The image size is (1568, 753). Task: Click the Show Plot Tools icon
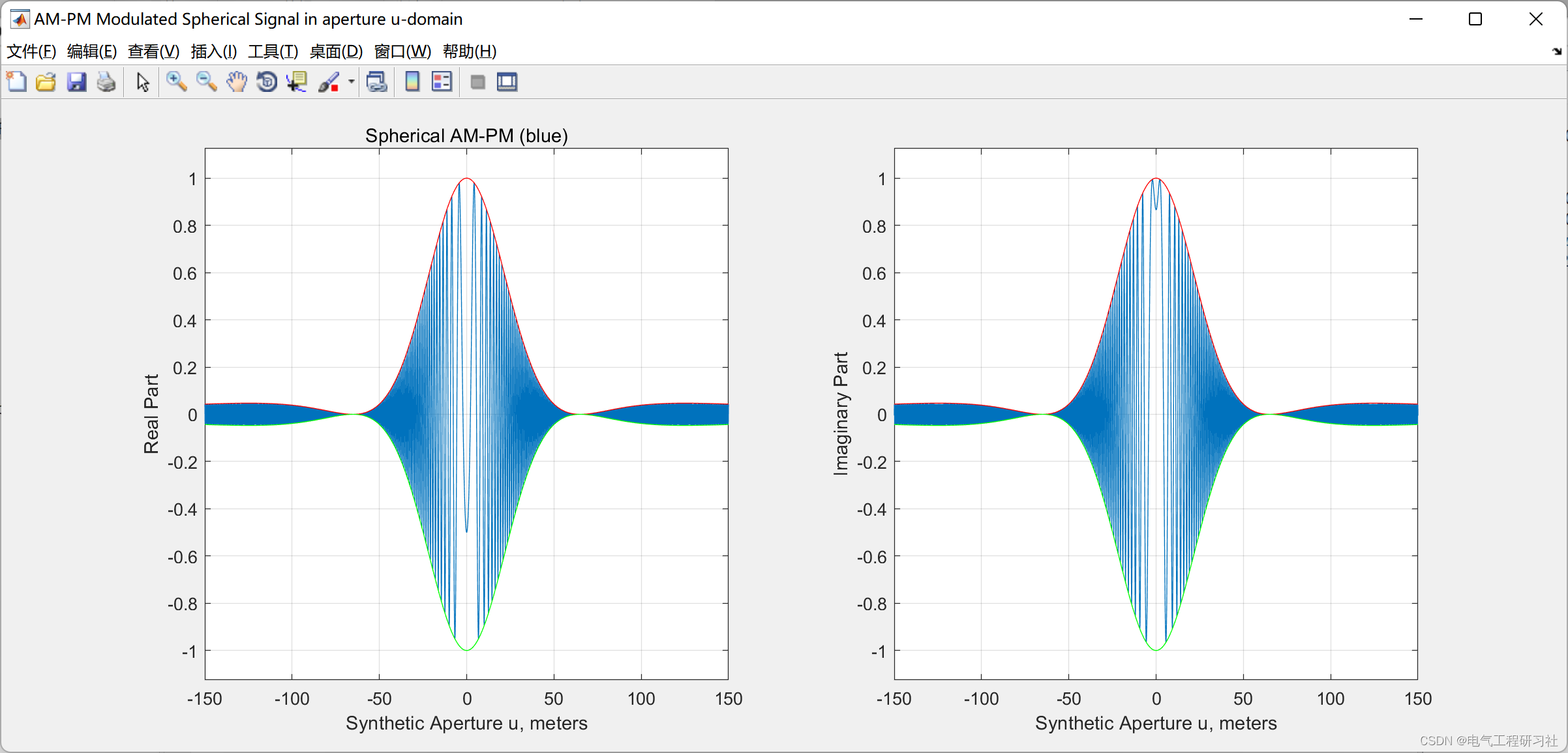click(x=507, y=82)
